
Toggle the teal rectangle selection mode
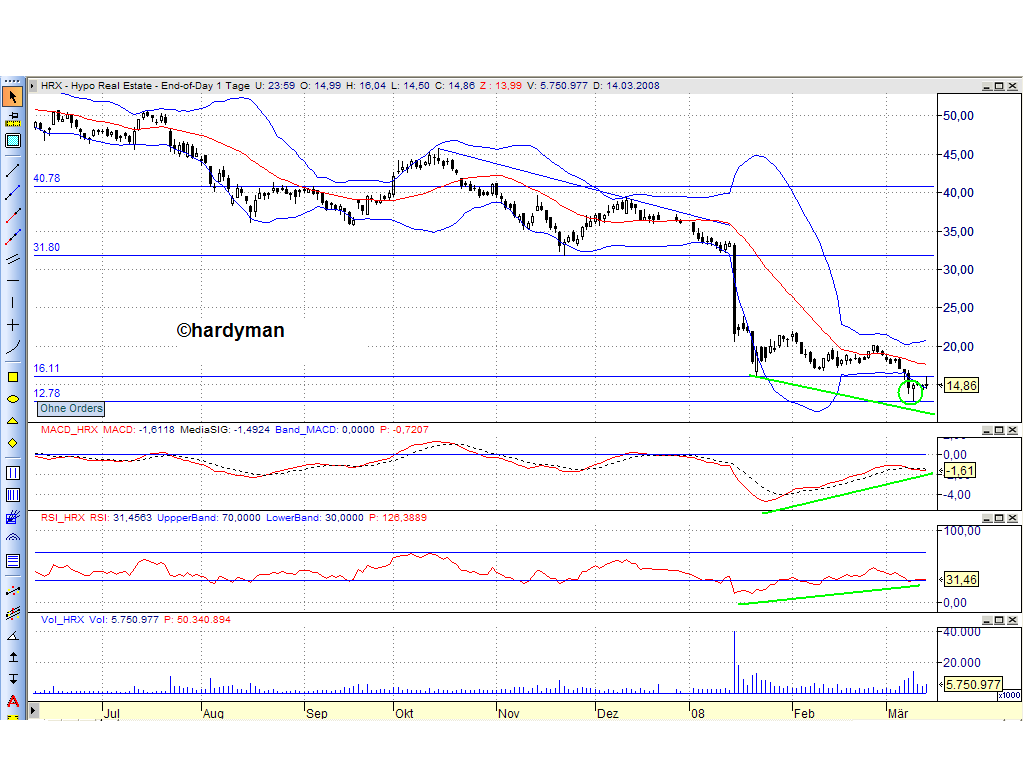tap(12, 140)
